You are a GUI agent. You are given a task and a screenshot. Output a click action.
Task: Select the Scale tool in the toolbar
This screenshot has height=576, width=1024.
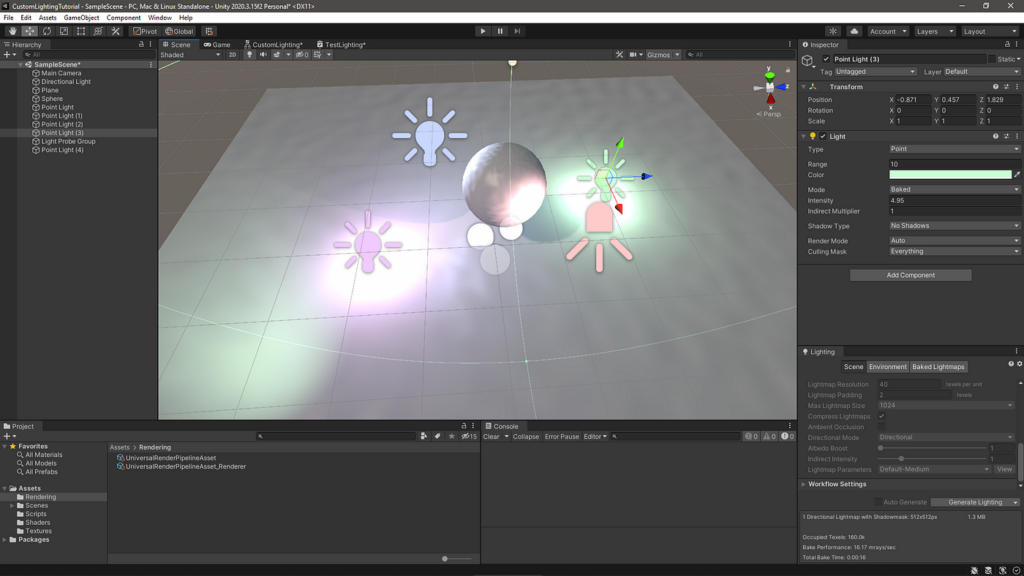tap(62, 31)
